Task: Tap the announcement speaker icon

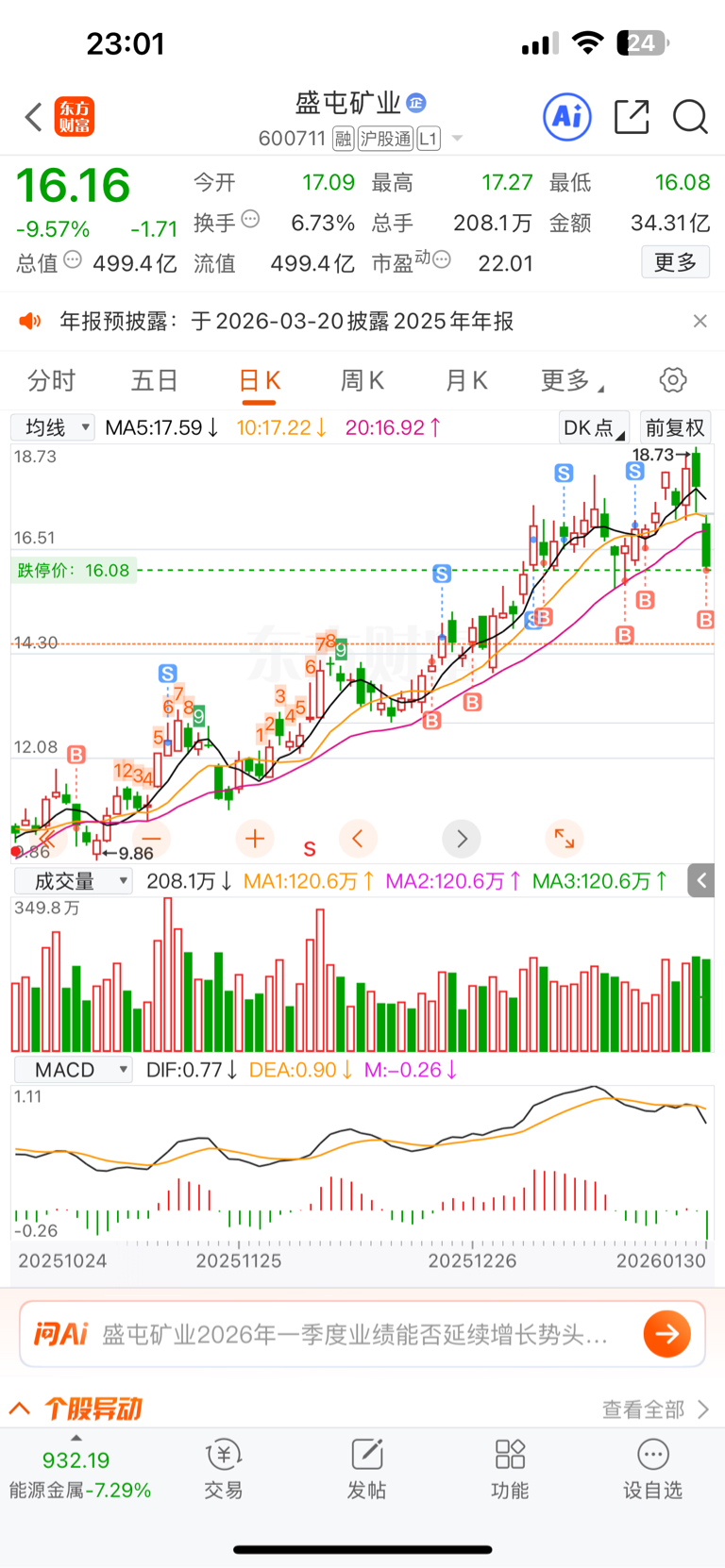Action: [x=30, y=321]
